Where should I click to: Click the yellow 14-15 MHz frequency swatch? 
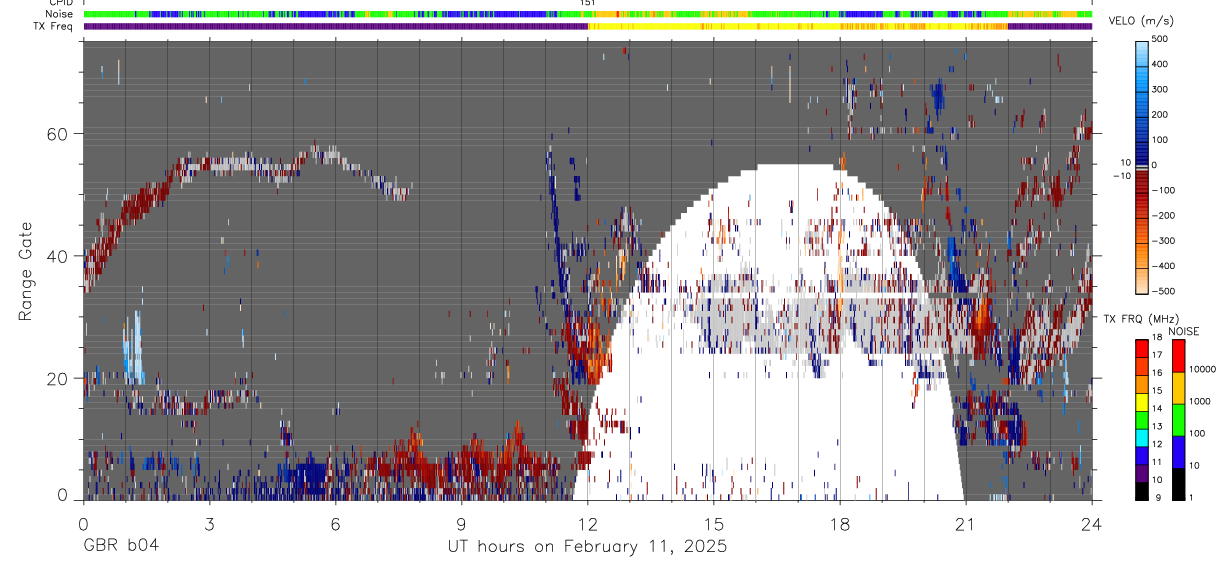tap(1142, 401)
